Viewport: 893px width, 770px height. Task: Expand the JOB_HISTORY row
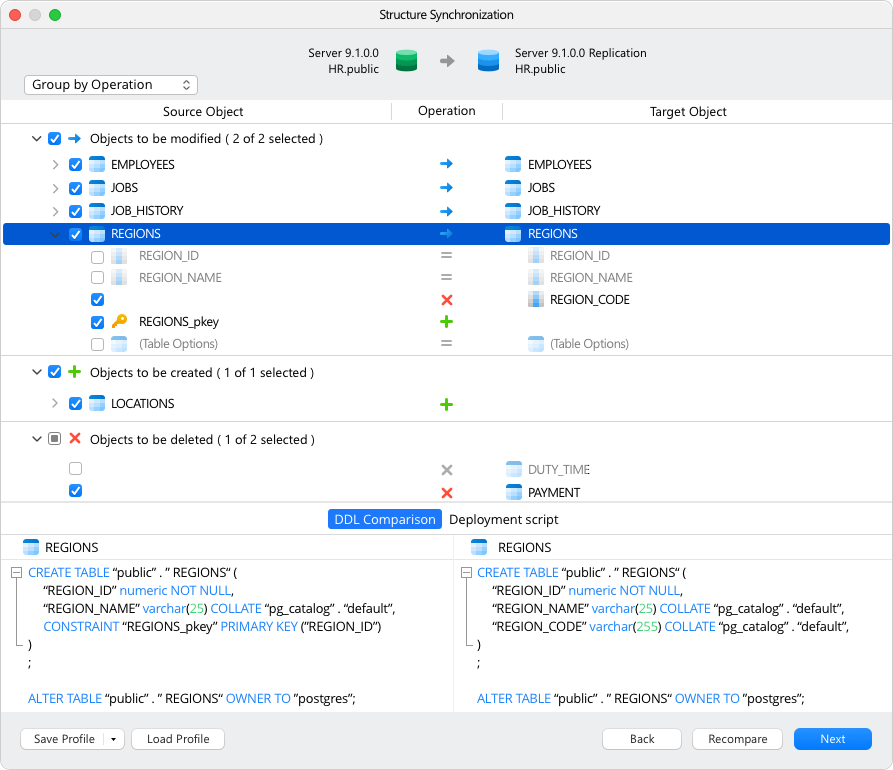click(55, 211)
